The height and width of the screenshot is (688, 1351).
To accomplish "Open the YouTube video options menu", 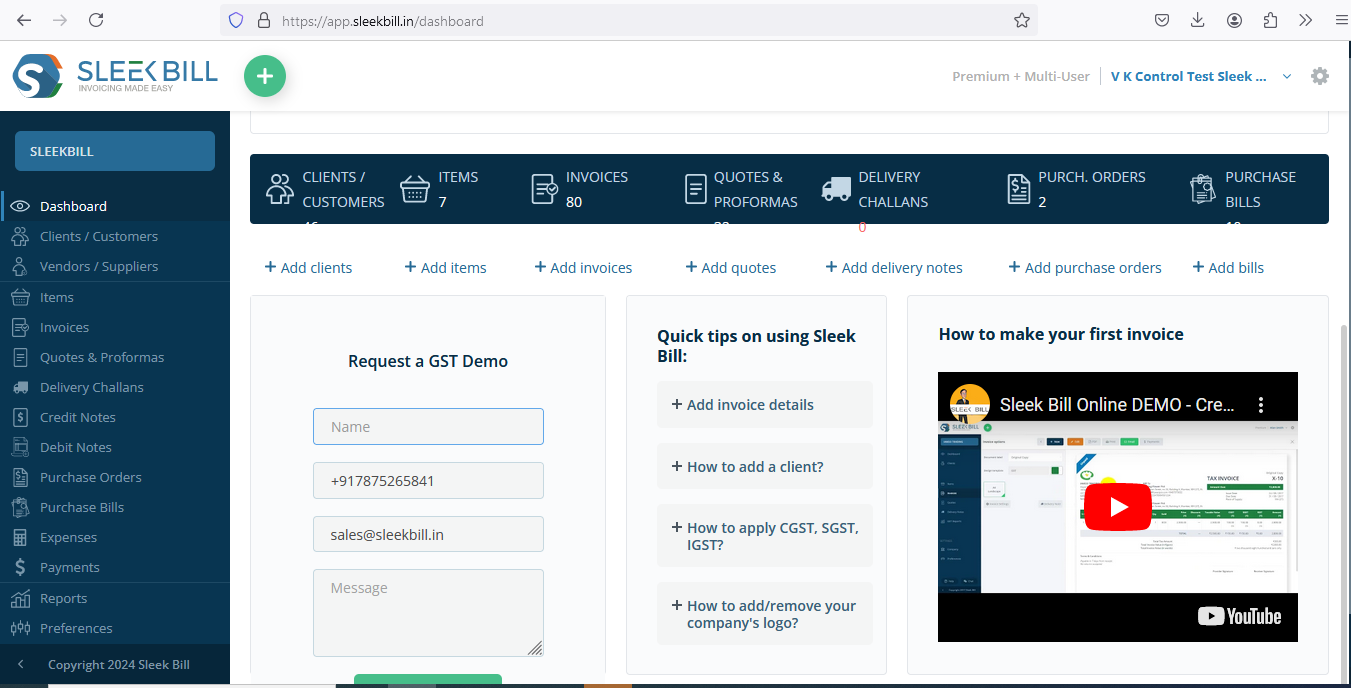I will tap(1261, 405).
